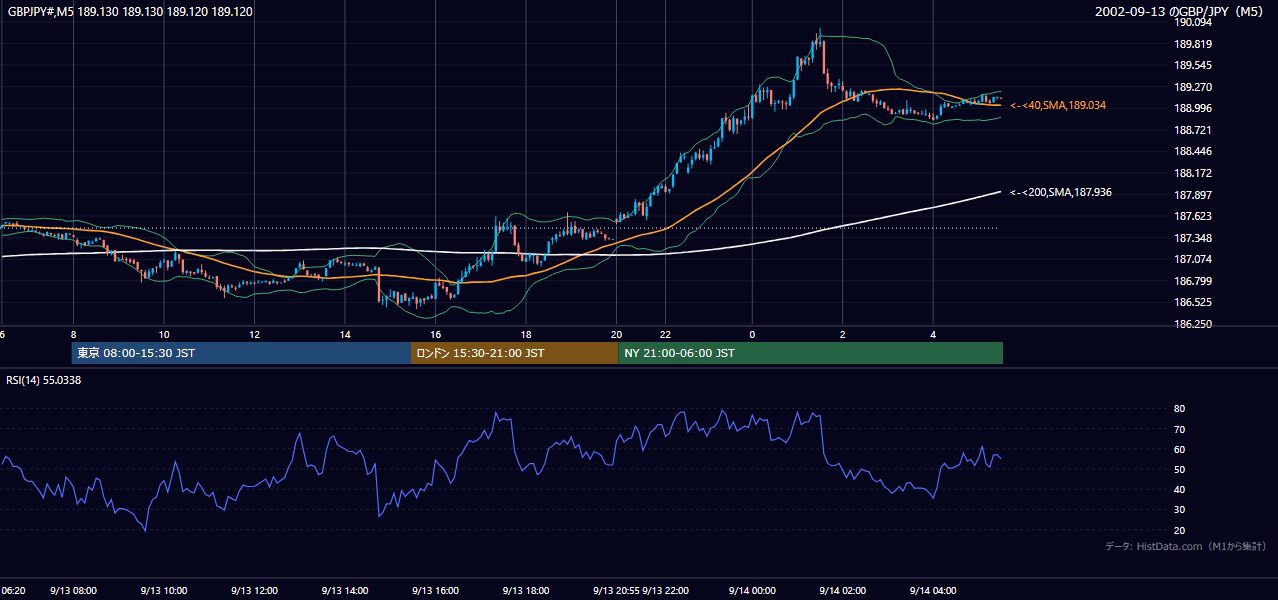1278x600 pixels.
Task: Click the 9/14 02:00 bottom time label
Action: pyautogui.click(x=842, y=591)
